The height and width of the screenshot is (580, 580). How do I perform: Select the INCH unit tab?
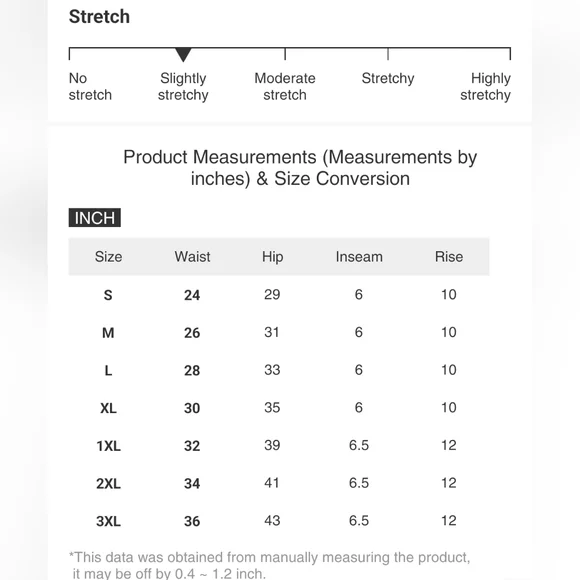[x=95, y=218]
